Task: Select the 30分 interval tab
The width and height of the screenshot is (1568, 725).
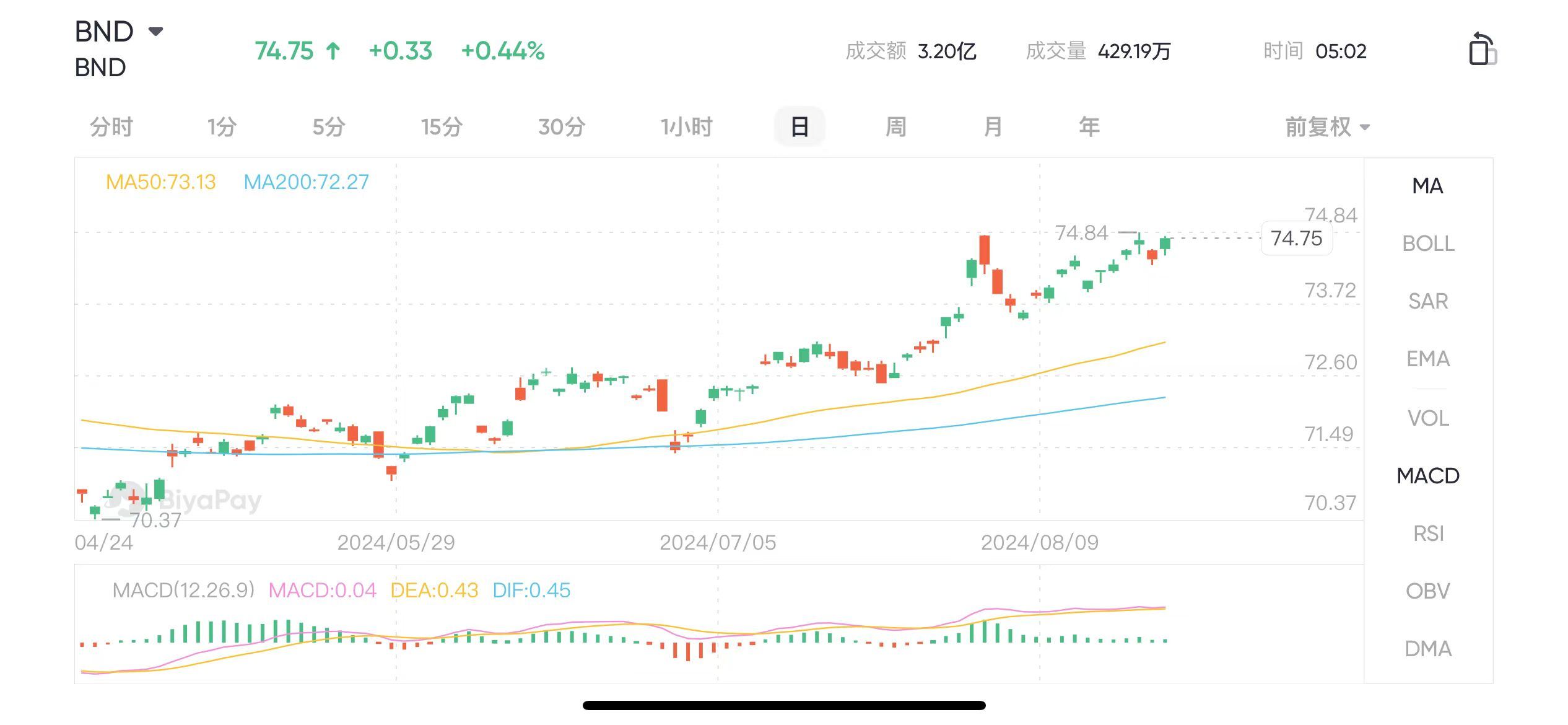Action: click(562, 127)
